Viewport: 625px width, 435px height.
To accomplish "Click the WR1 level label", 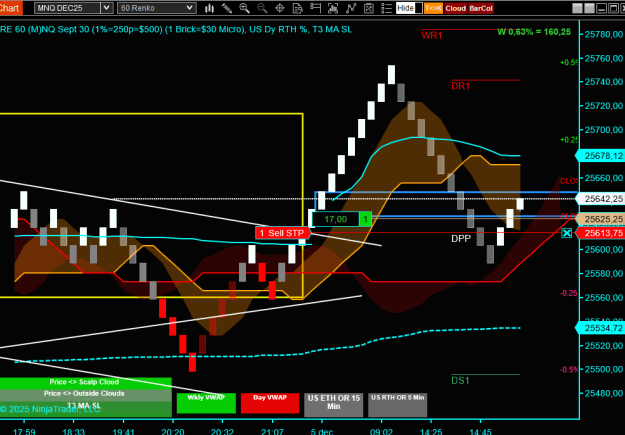I will [x=432, y=35].
